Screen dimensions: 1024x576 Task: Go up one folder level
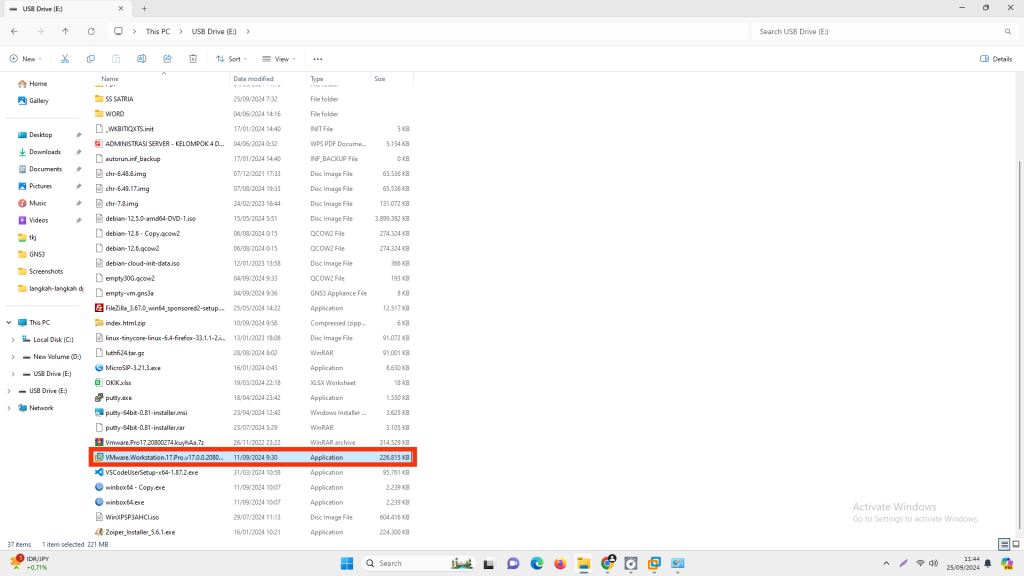[64, 31]
